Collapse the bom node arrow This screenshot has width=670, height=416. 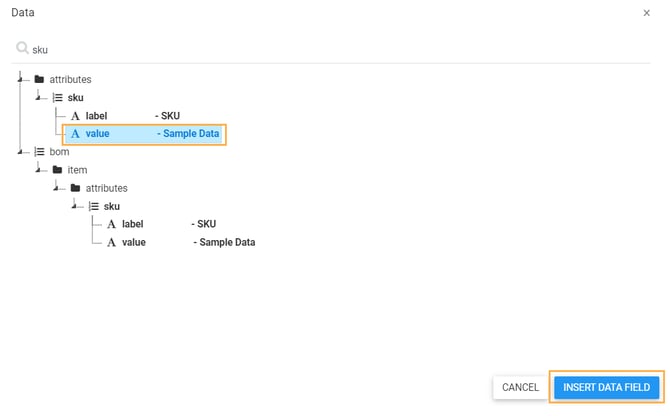(21, 150)
